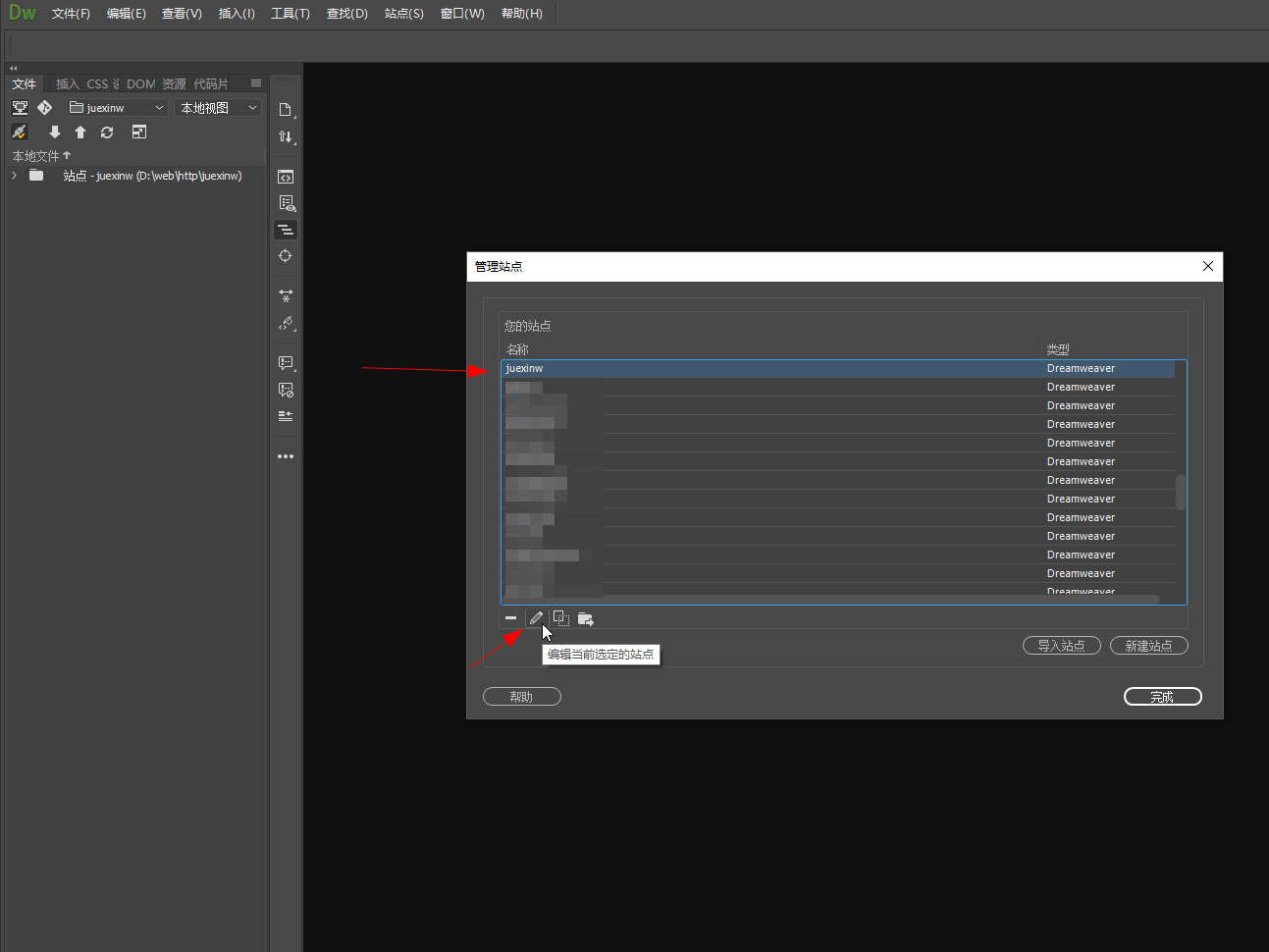Click the connect to remote server plug icon

tap(20, 132)
